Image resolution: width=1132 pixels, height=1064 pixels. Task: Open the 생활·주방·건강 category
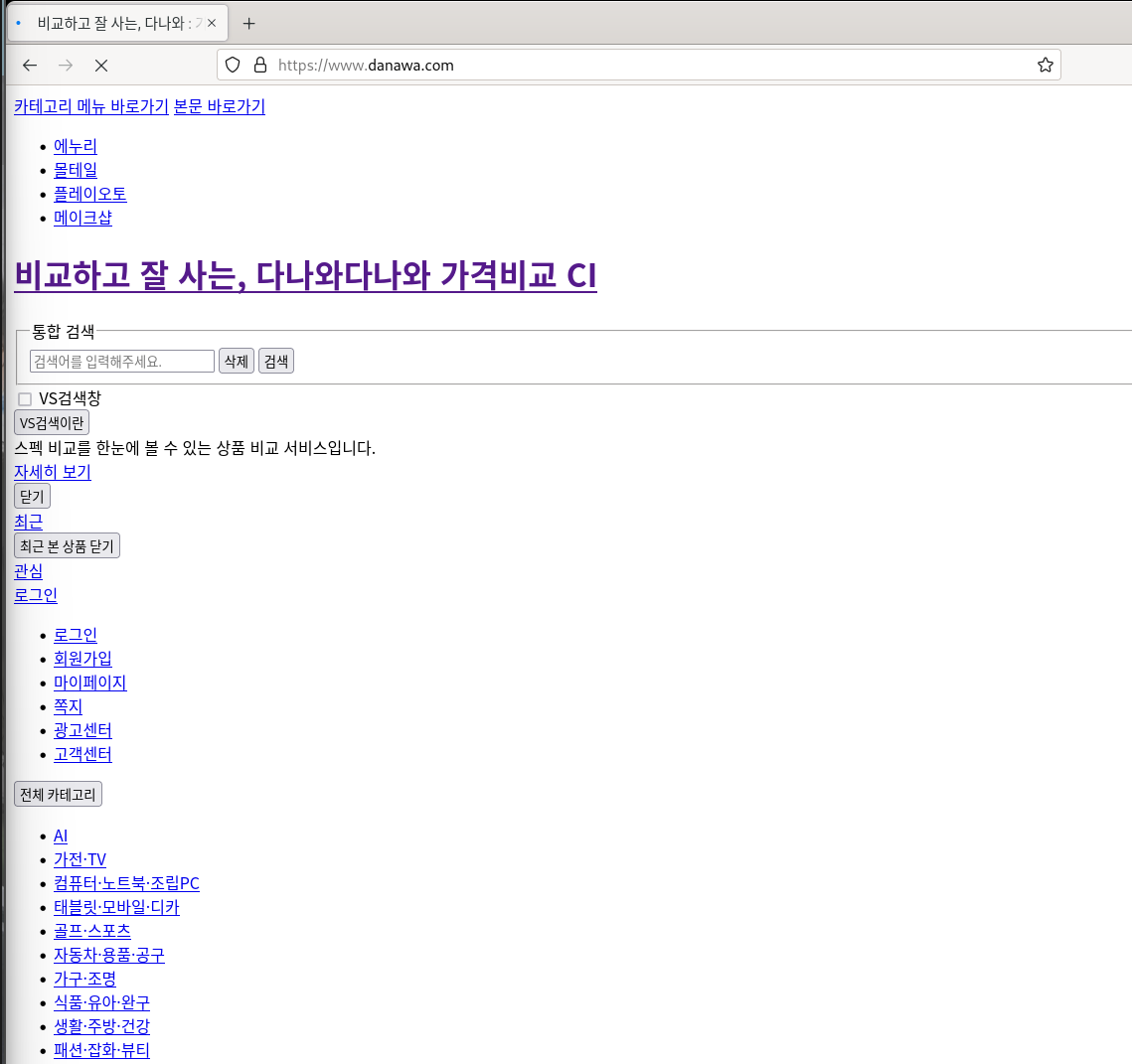(101, 1026)
